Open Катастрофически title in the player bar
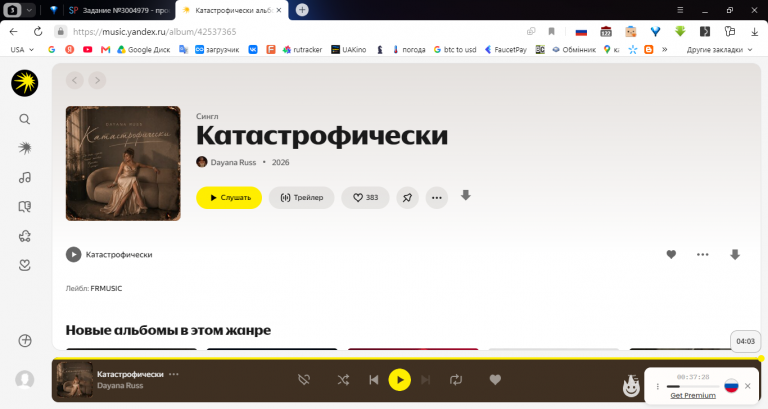The height and width of the screenshot is (409, 768). pos(130,374)
